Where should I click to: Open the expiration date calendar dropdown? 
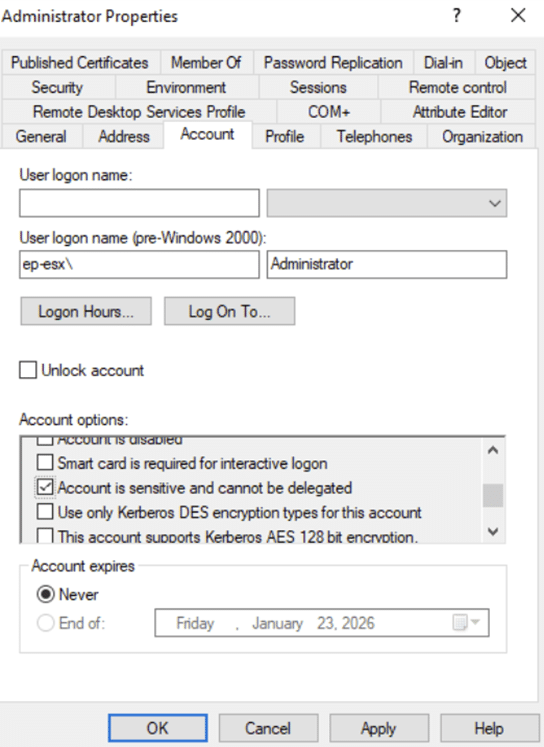pos(466,623)
